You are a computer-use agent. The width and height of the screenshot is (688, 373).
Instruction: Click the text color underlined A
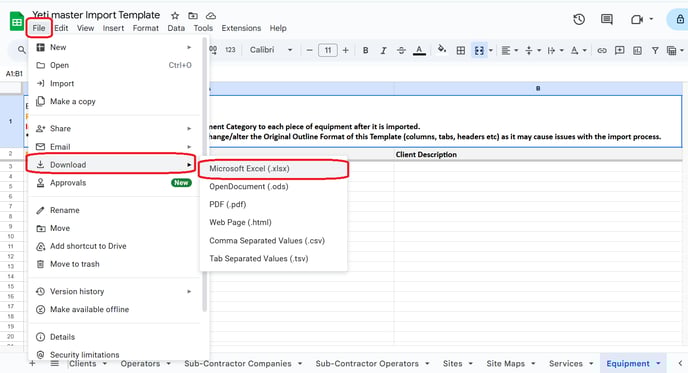pyautogui.click(x=419, y=50)
